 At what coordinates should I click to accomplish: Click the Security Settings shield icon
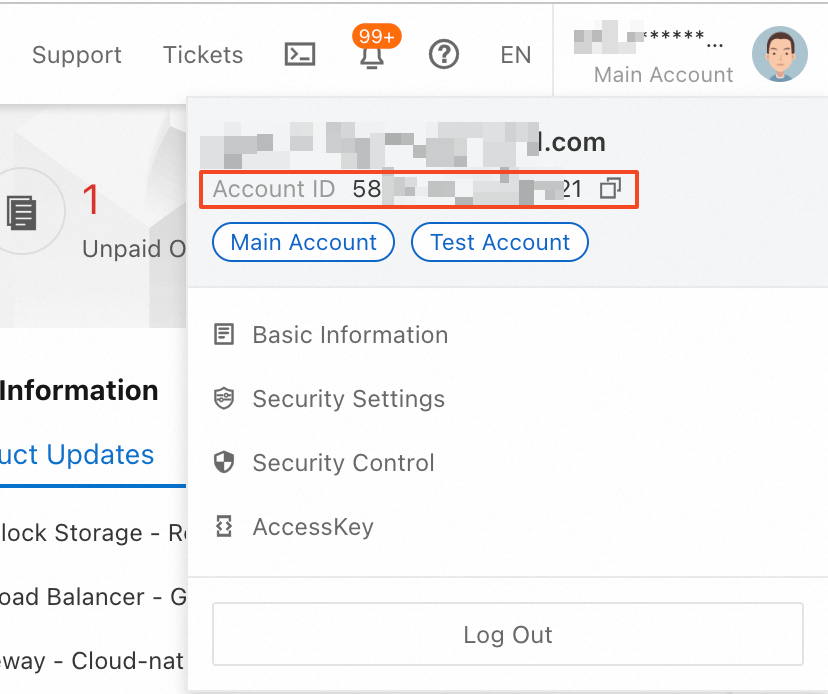[x=224, y=399]
